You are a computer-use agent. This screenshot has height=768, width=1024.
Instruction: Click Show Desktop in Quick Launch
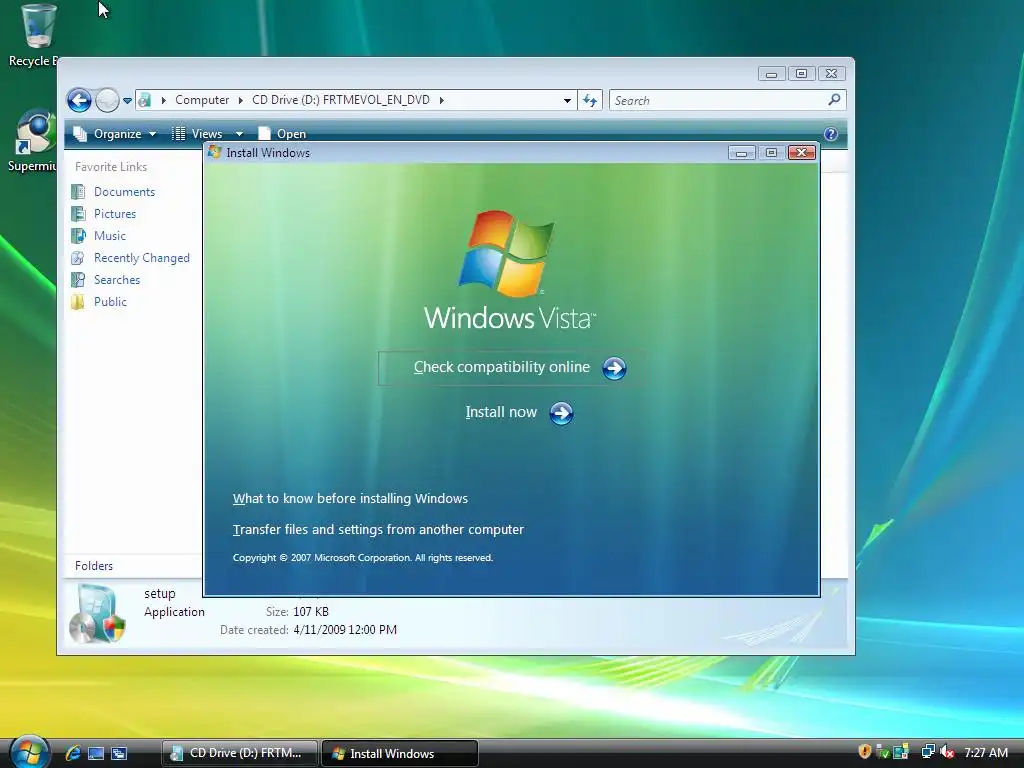click(x=96, y=753)
